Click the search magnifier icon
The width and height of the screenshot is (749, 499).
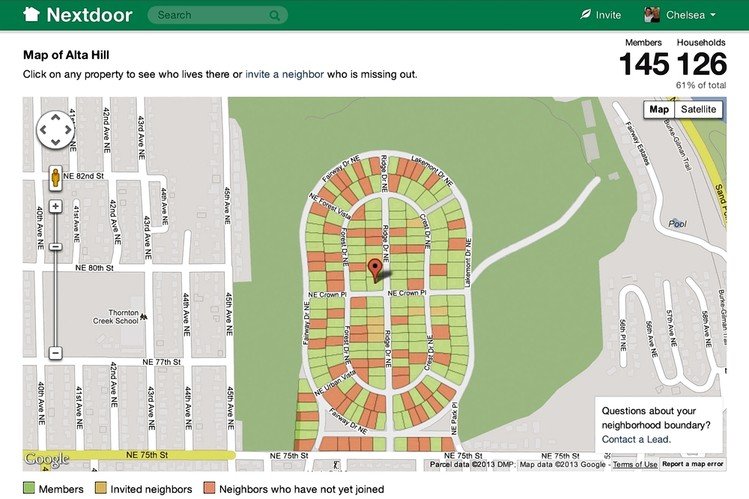pyautogui.click(x=274, y=15)
